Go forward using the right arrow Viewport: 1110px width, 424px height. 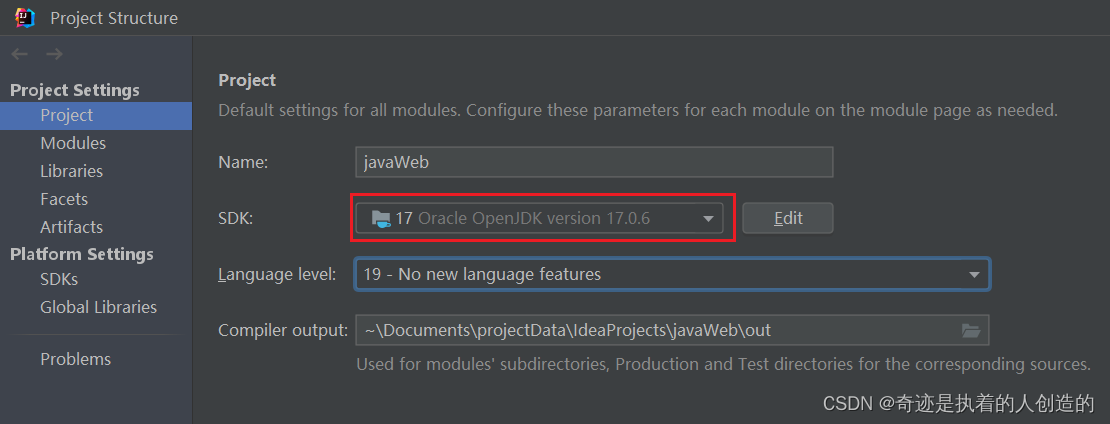54,55
